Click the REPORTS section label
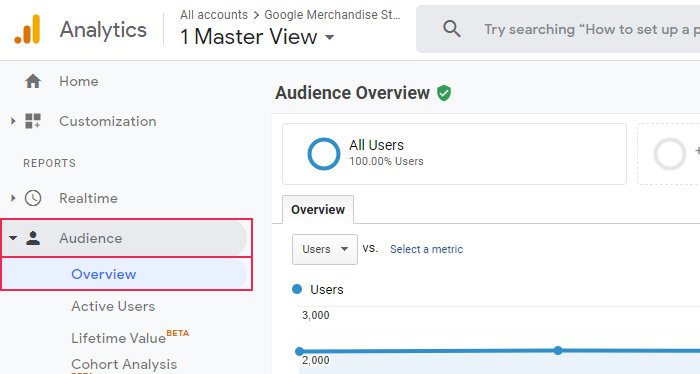Screen dimensions: 700x374 (x=50, y=163)
